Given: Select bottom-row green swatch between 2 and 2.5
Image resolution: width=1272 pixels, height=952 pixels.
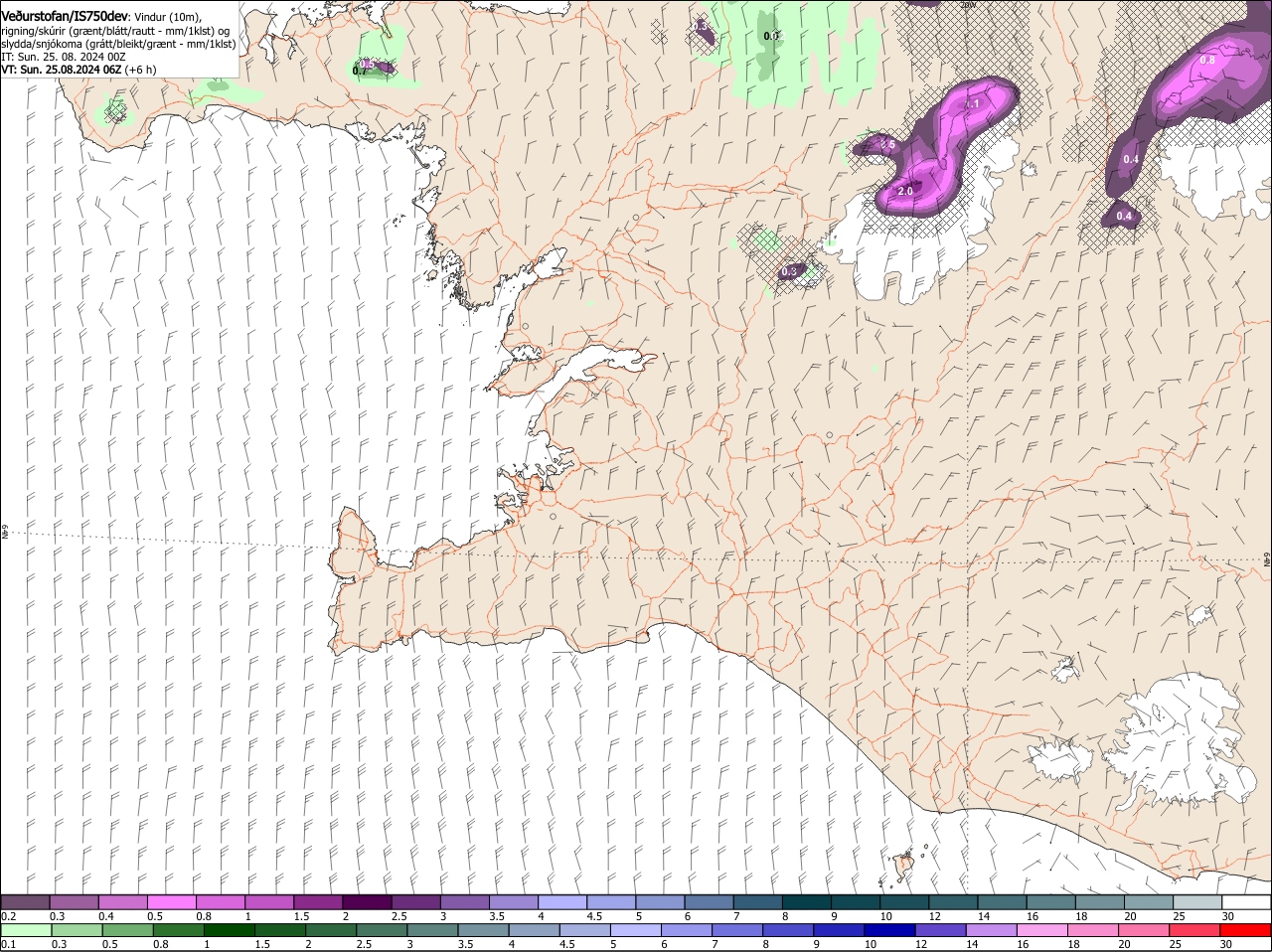Looking at the screenshot, I should (x=331, y=930).
